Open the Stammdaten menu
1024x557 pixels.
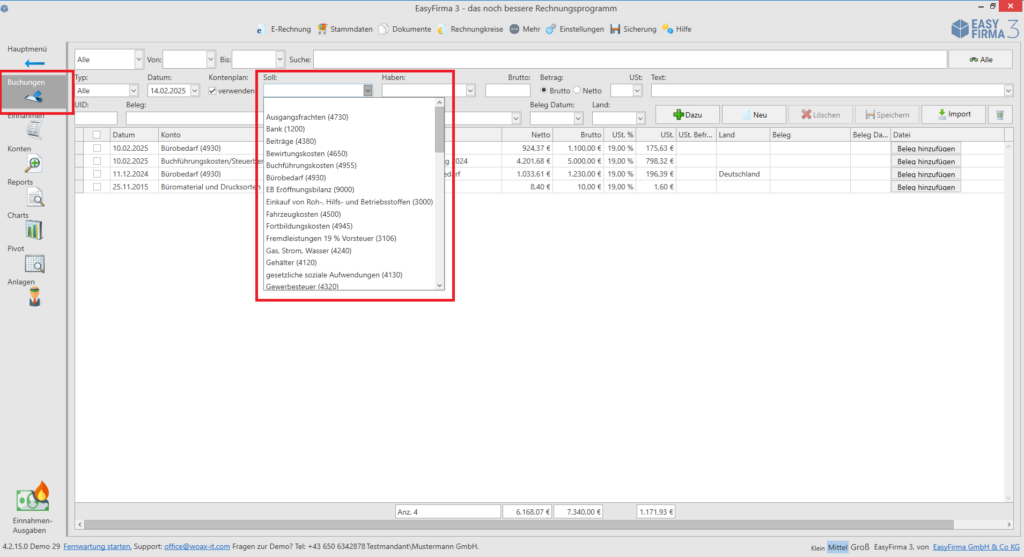[x=345, y=29]
